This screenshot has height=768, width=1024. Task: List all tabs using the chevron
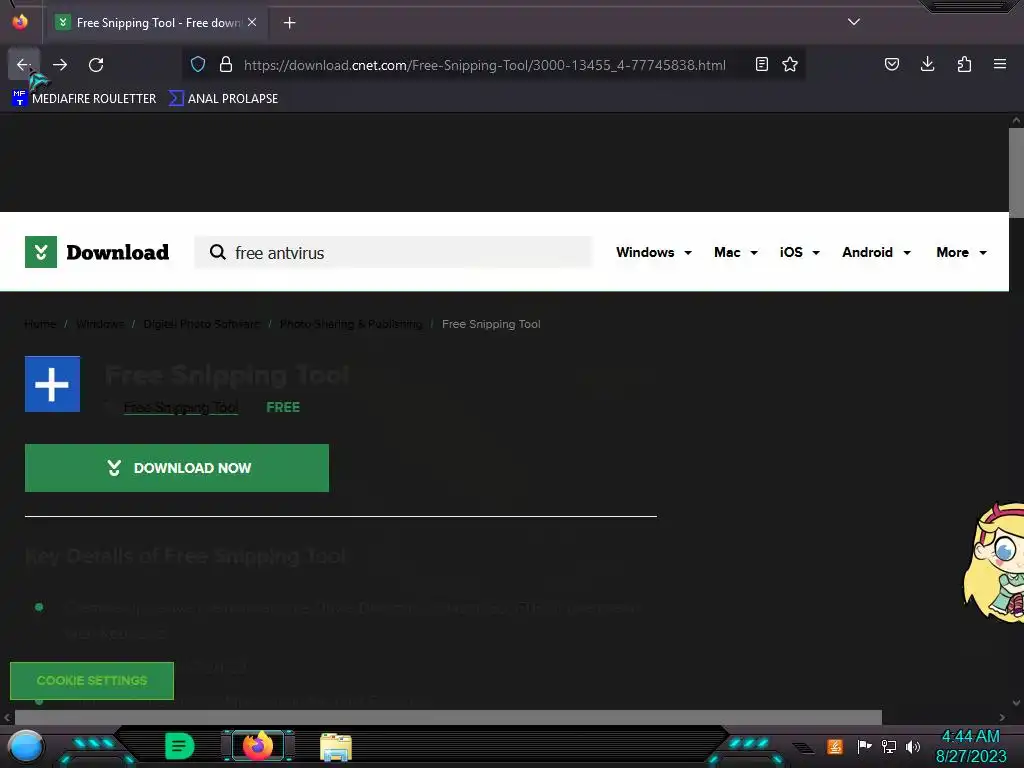[854, 22]
